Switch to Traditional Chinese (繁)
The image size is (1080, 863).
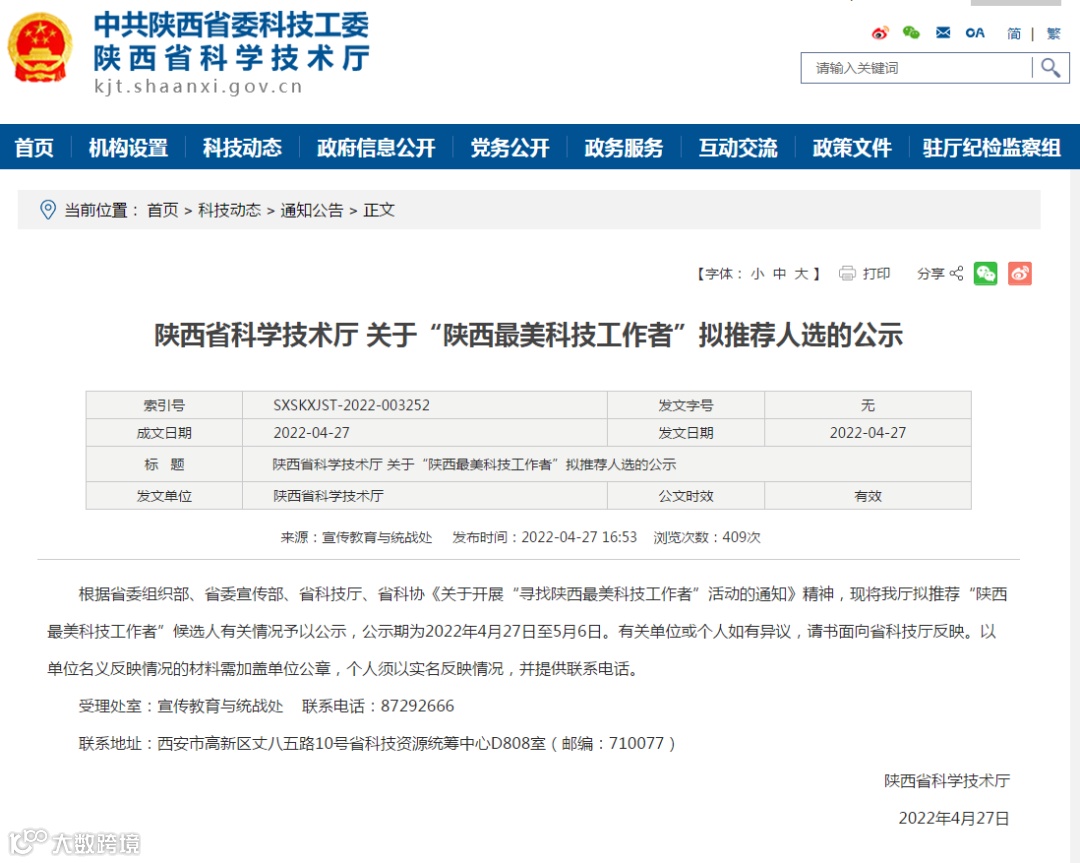pos(1054,34)
